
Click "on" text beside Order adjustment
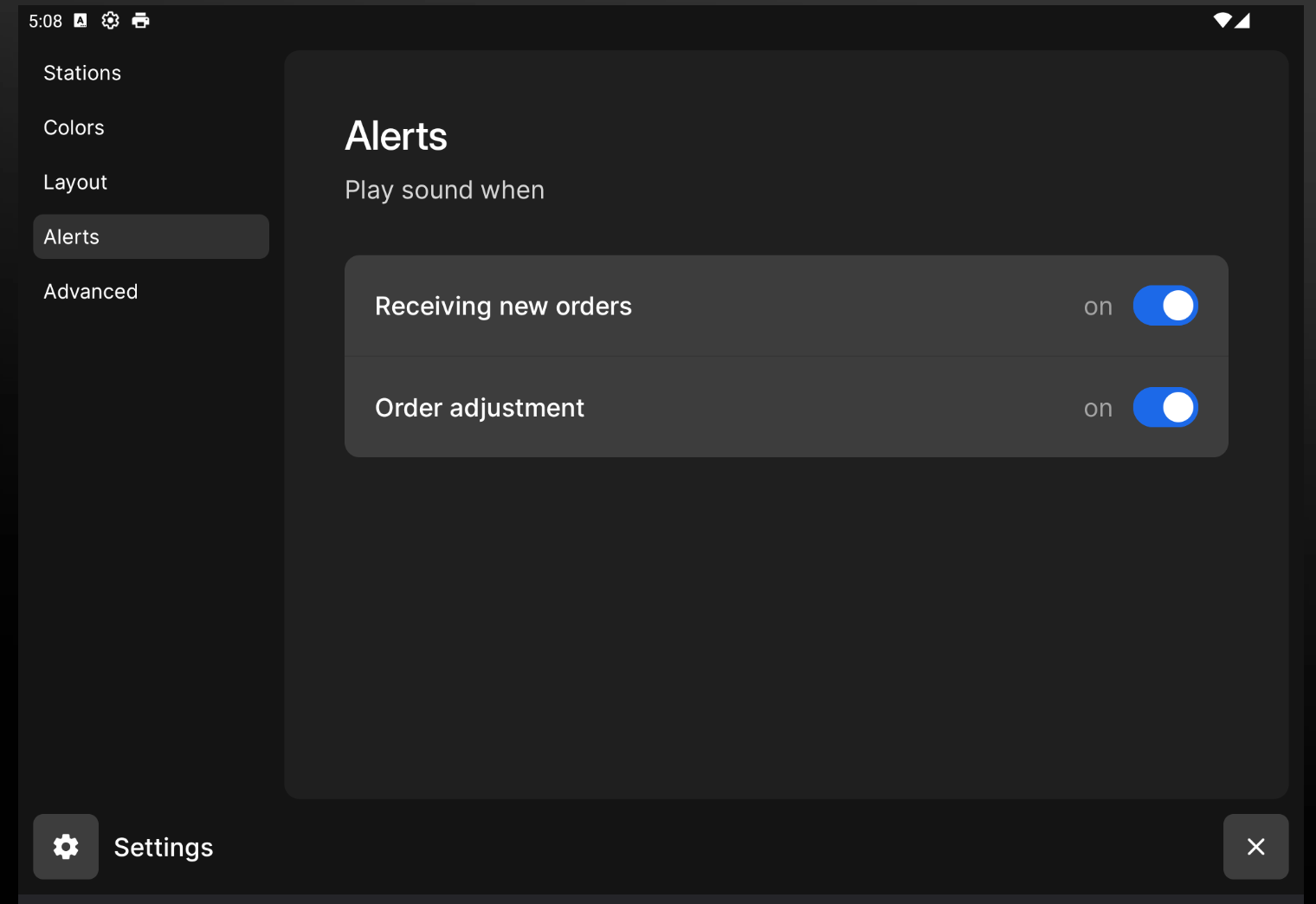[1098, 408]
